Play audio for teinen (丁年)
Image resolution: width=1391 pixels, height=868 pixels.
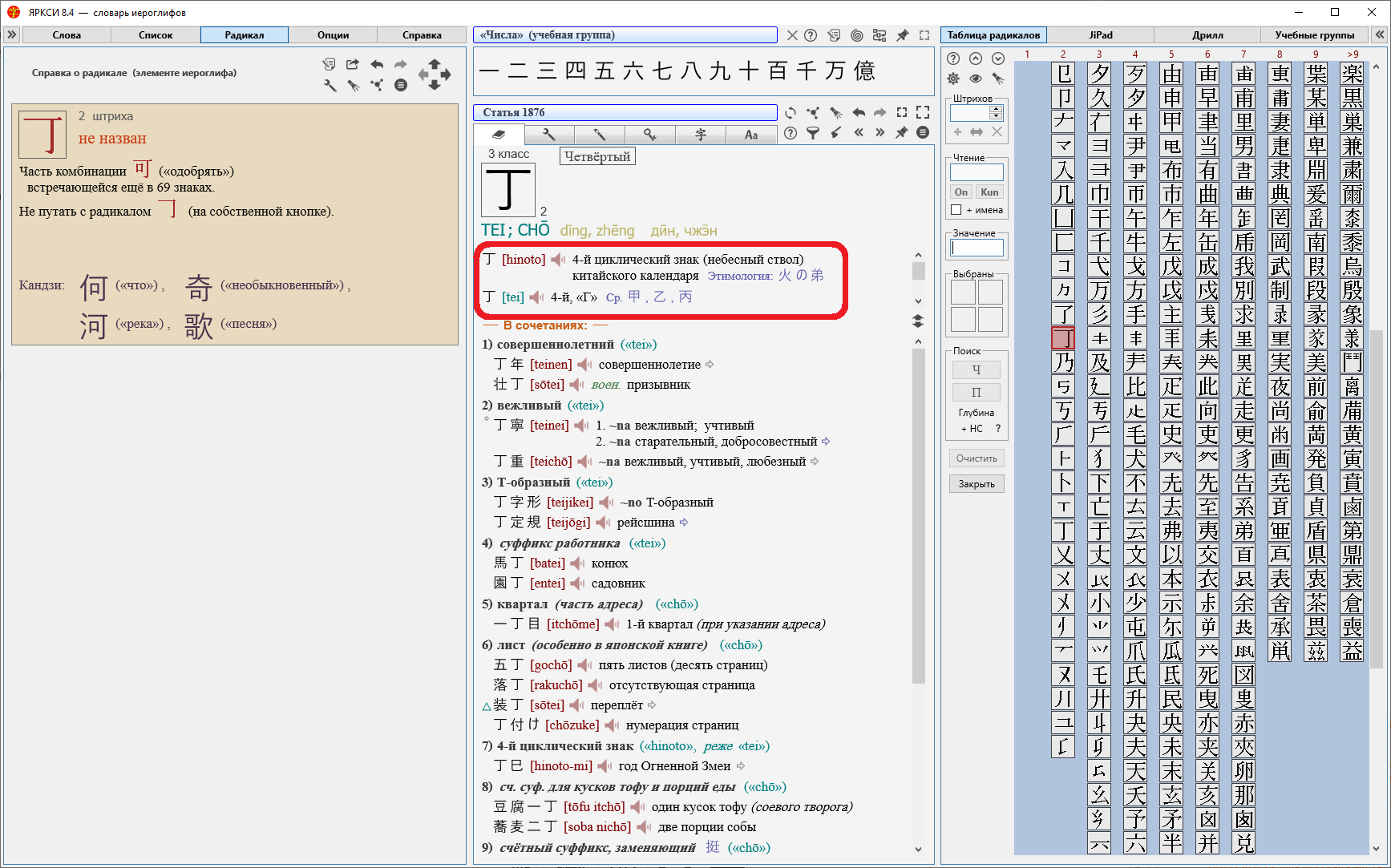[585, 365]
